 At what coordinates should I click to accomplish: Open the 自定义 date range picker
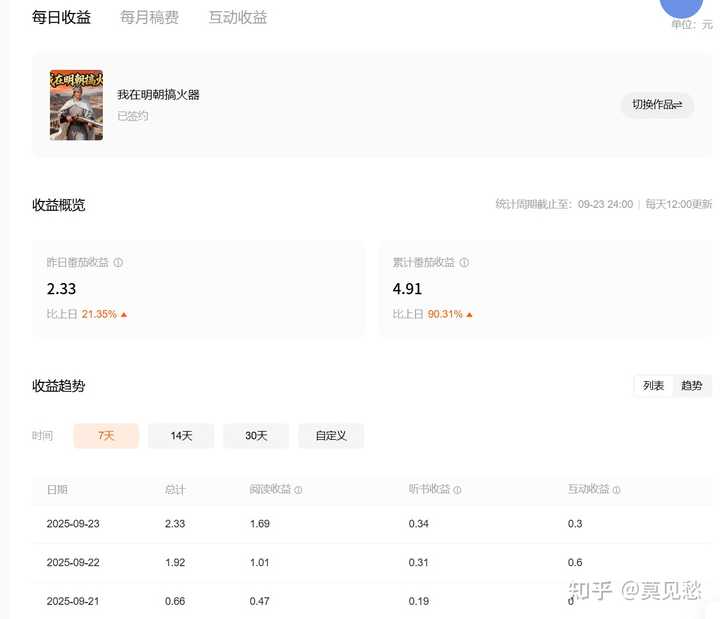[331, 436]
